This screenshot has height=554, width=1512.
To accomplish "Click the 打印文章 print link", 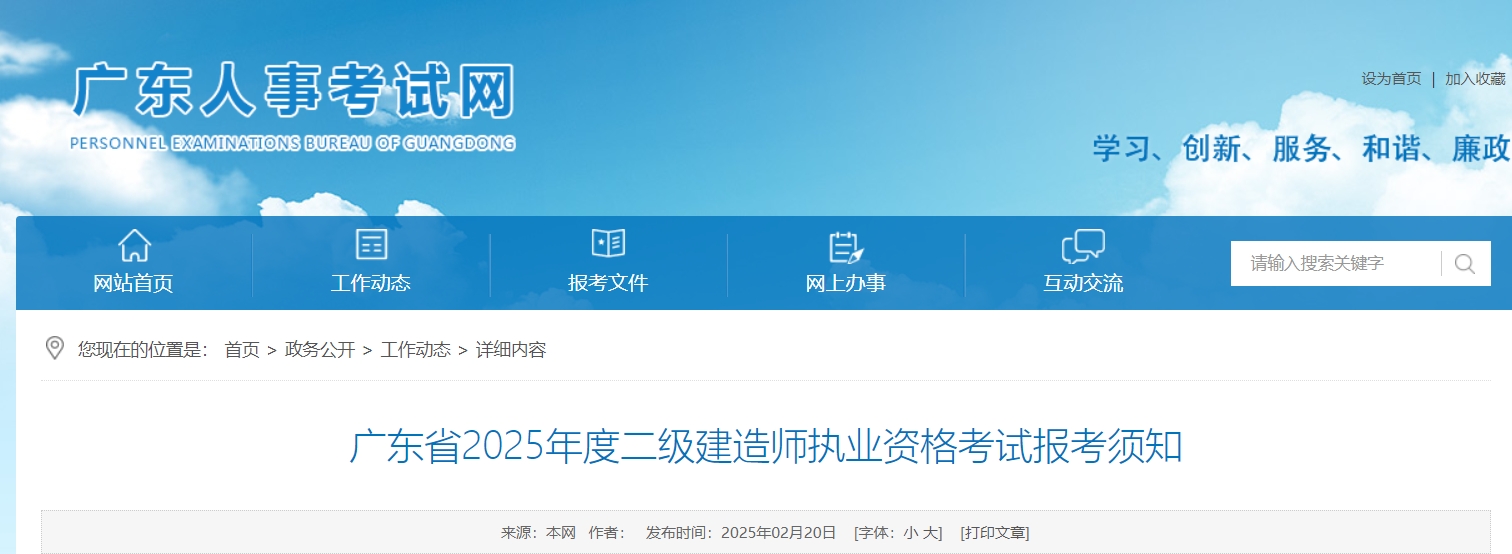I will [994, 533].
